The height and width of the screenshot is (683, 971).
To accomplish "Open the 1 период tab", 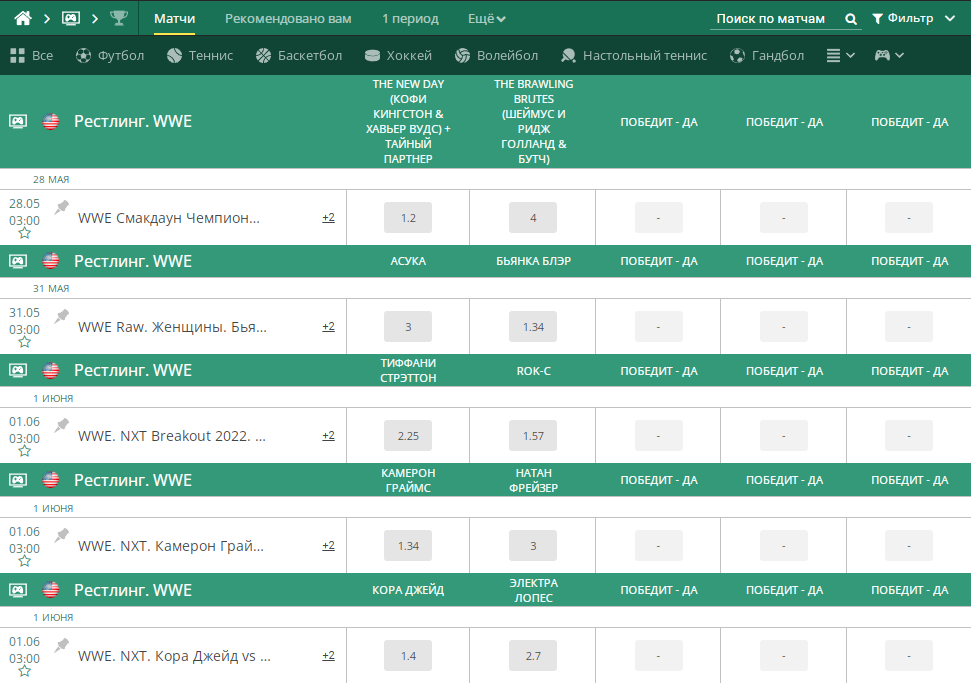I will (x=410, y=19).
